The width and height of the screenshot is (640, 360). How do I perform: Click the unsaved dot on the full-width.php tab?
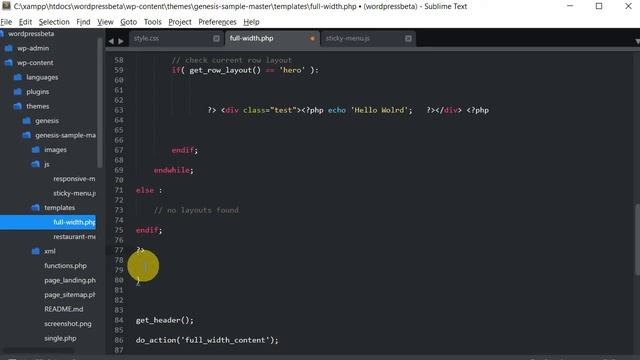[x=312, y=38]
